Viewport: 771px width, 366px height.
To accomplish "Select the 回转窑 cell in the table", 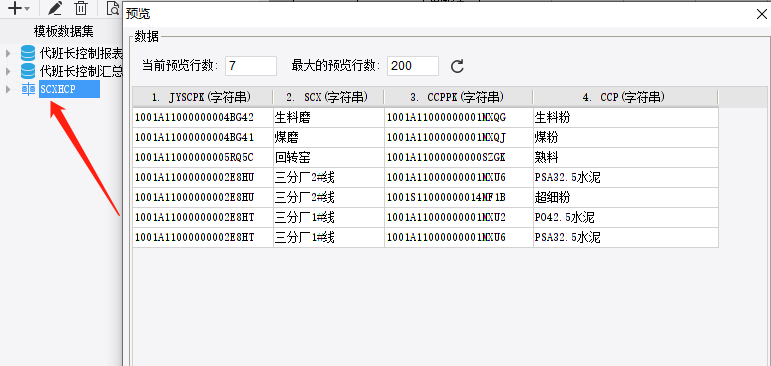I will click(328, 157).
